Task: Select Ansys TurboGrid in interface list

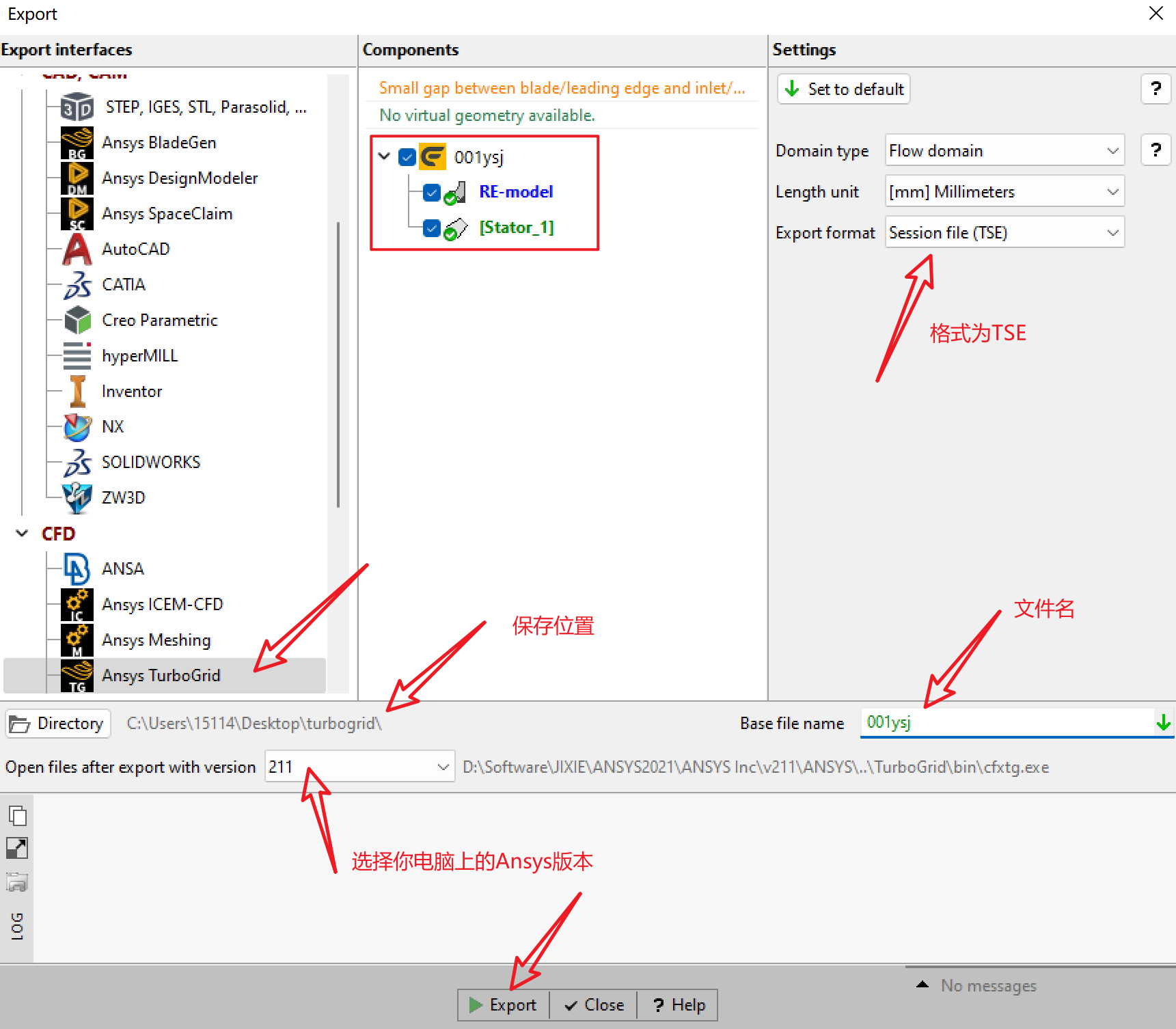Action: coord(161,676)
